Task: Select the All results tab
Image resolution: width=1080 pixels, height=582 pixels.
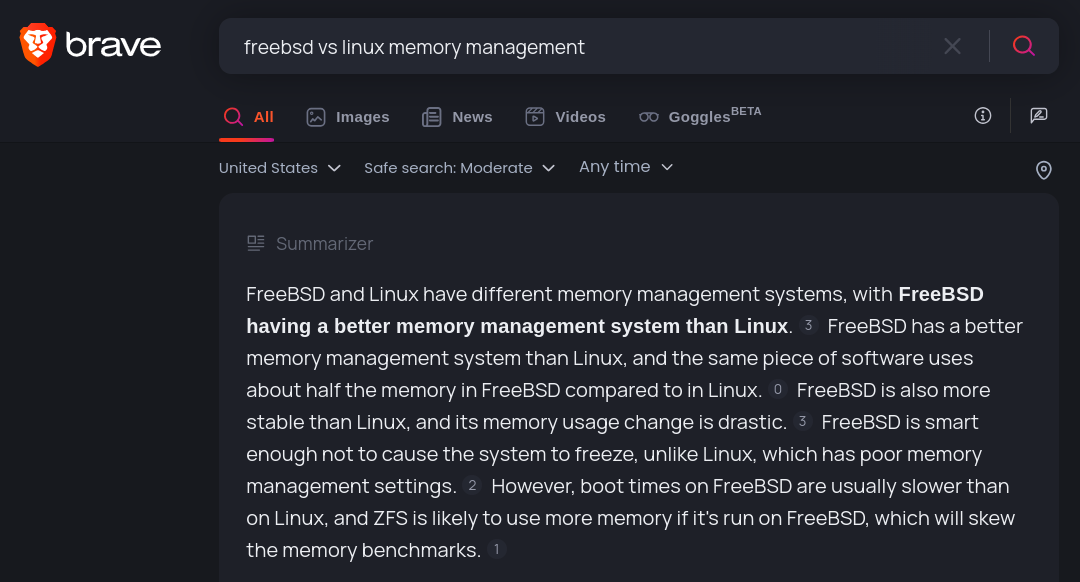Action: click(248, 117)
